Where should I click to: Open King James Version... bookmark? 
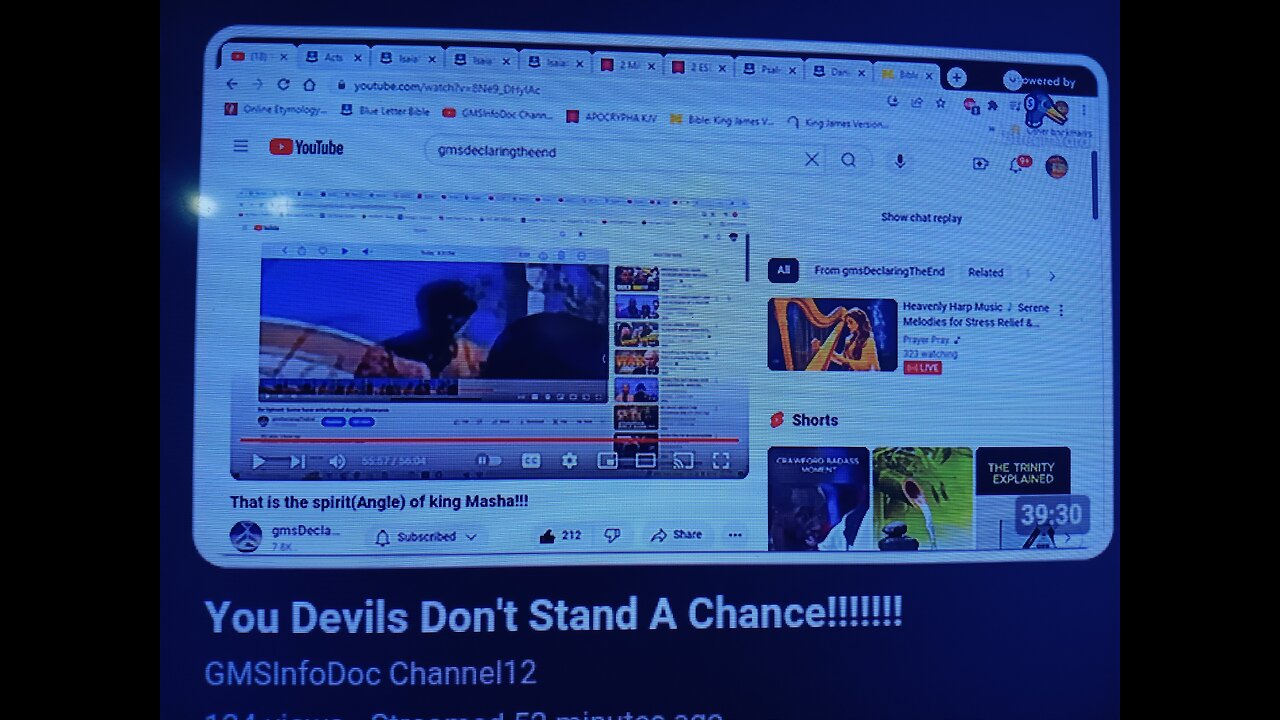tap(838, 123)
